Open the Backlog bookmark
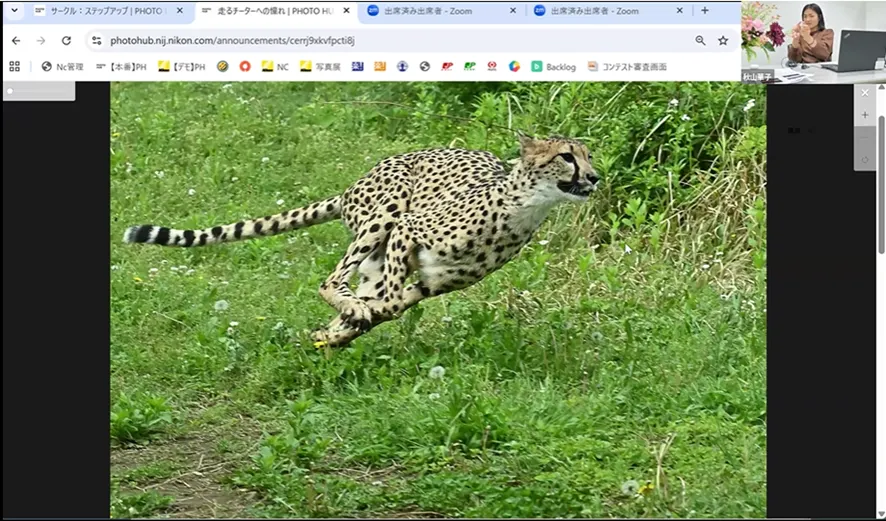 [x=553, y=67]
